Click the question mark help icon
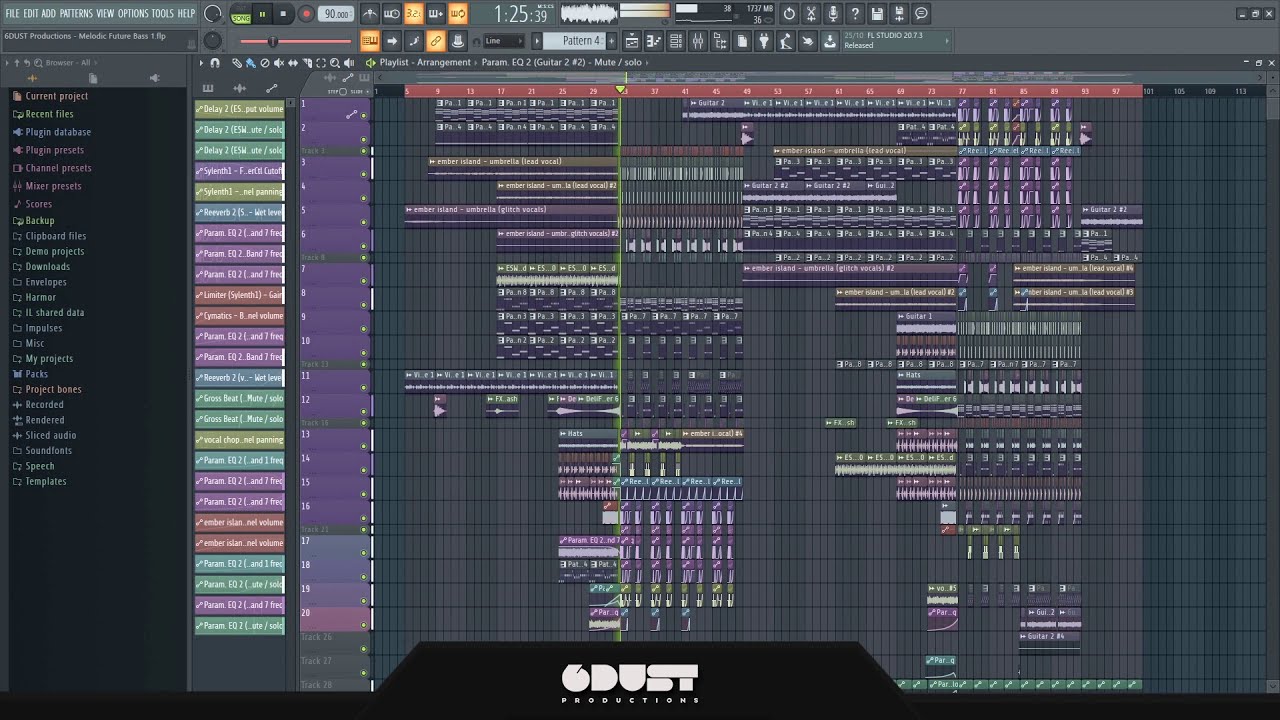The height and width of the screenshot is (720, 1280). pyautogui.click(x=855, y=14)
